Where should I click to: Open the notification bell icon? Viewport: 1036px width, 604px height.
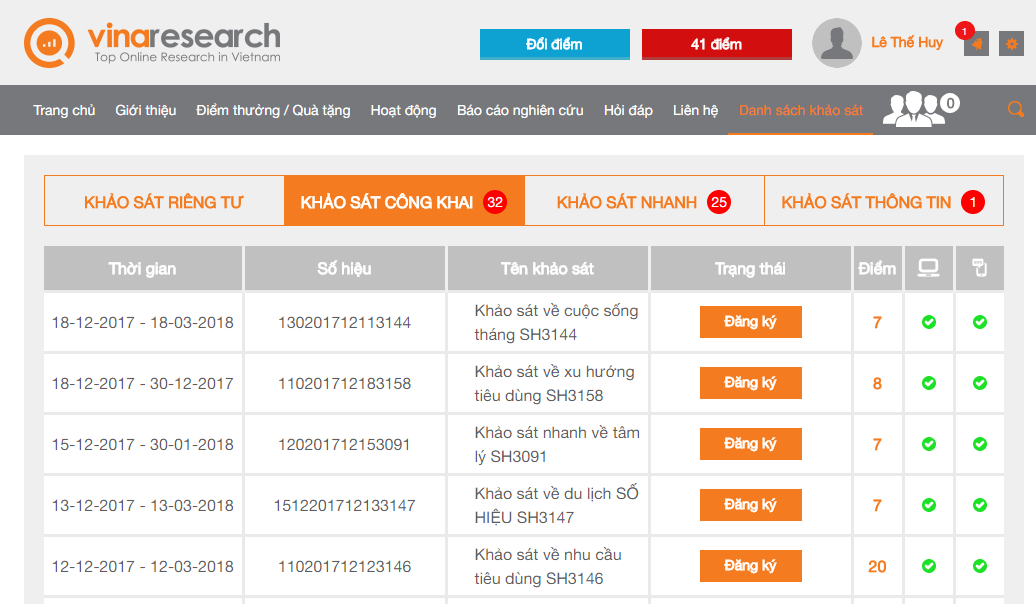976,43
